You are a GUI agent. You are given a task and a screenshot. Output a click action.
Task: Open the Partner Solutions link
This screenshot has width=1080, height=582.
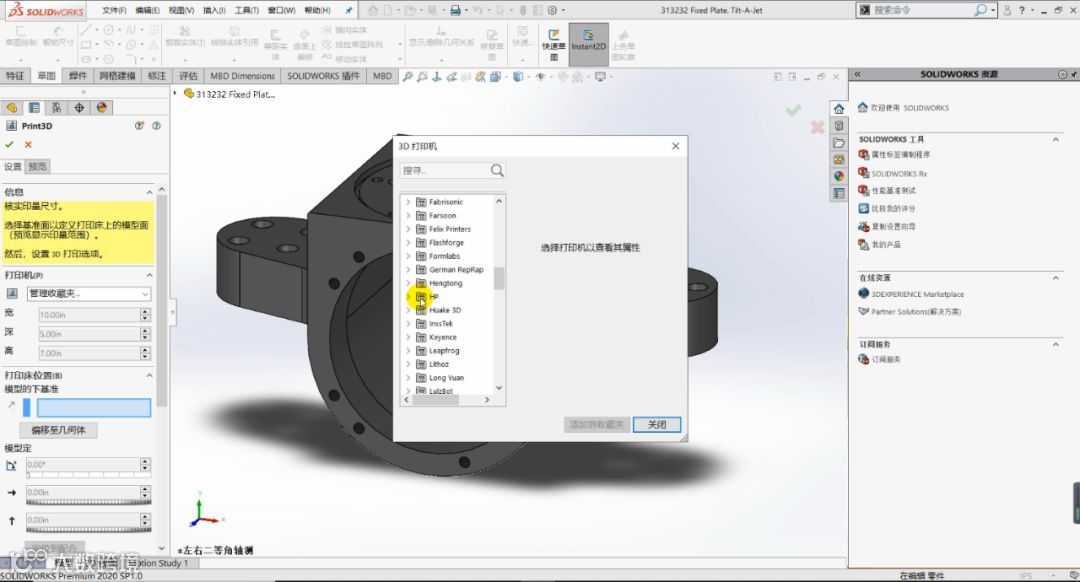(x=915, y=312)
